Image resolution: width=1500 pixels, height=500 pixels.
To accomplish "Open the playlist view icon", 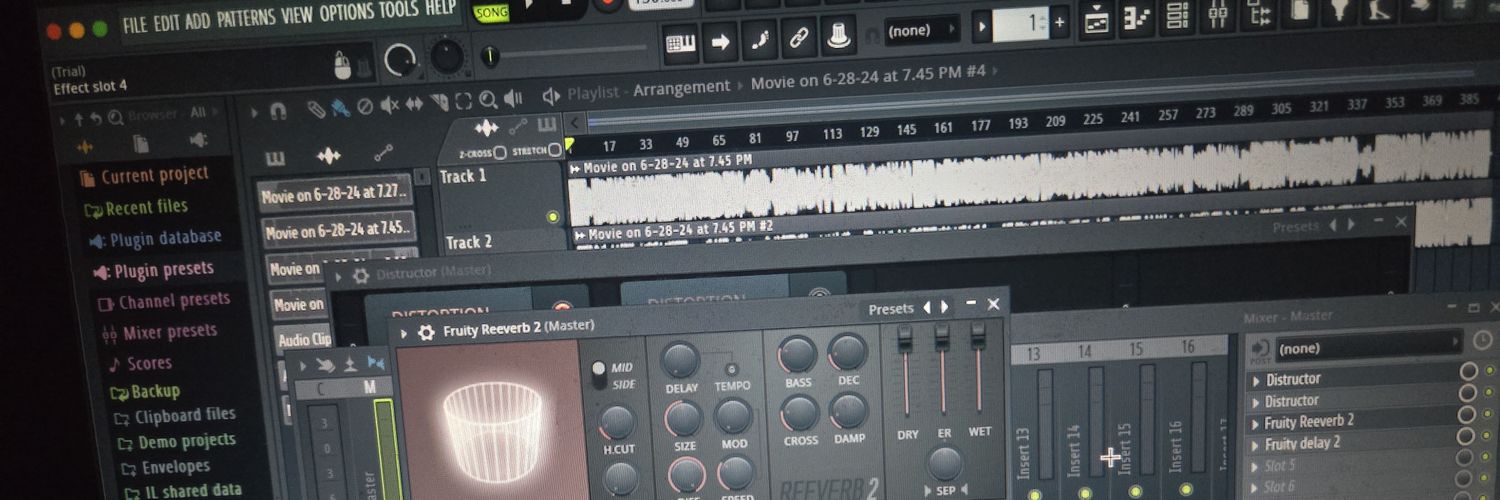I will (x=1097, y=19).
